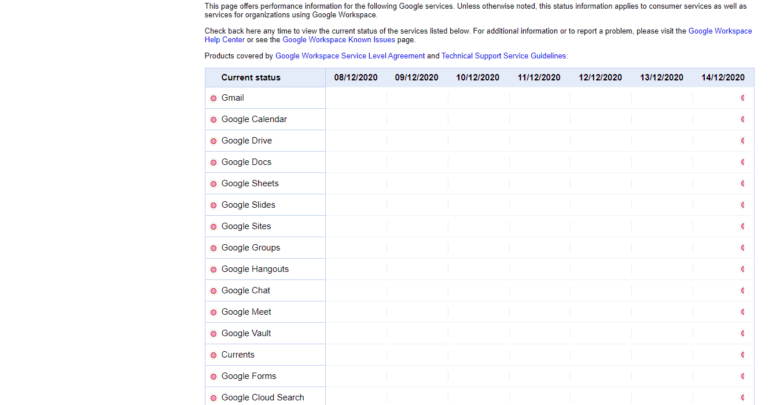Viewport: 780px width, 405px height.
Task: Open Google Docs' 14/12/2020 outage marker
Action: tap(743, 162)
